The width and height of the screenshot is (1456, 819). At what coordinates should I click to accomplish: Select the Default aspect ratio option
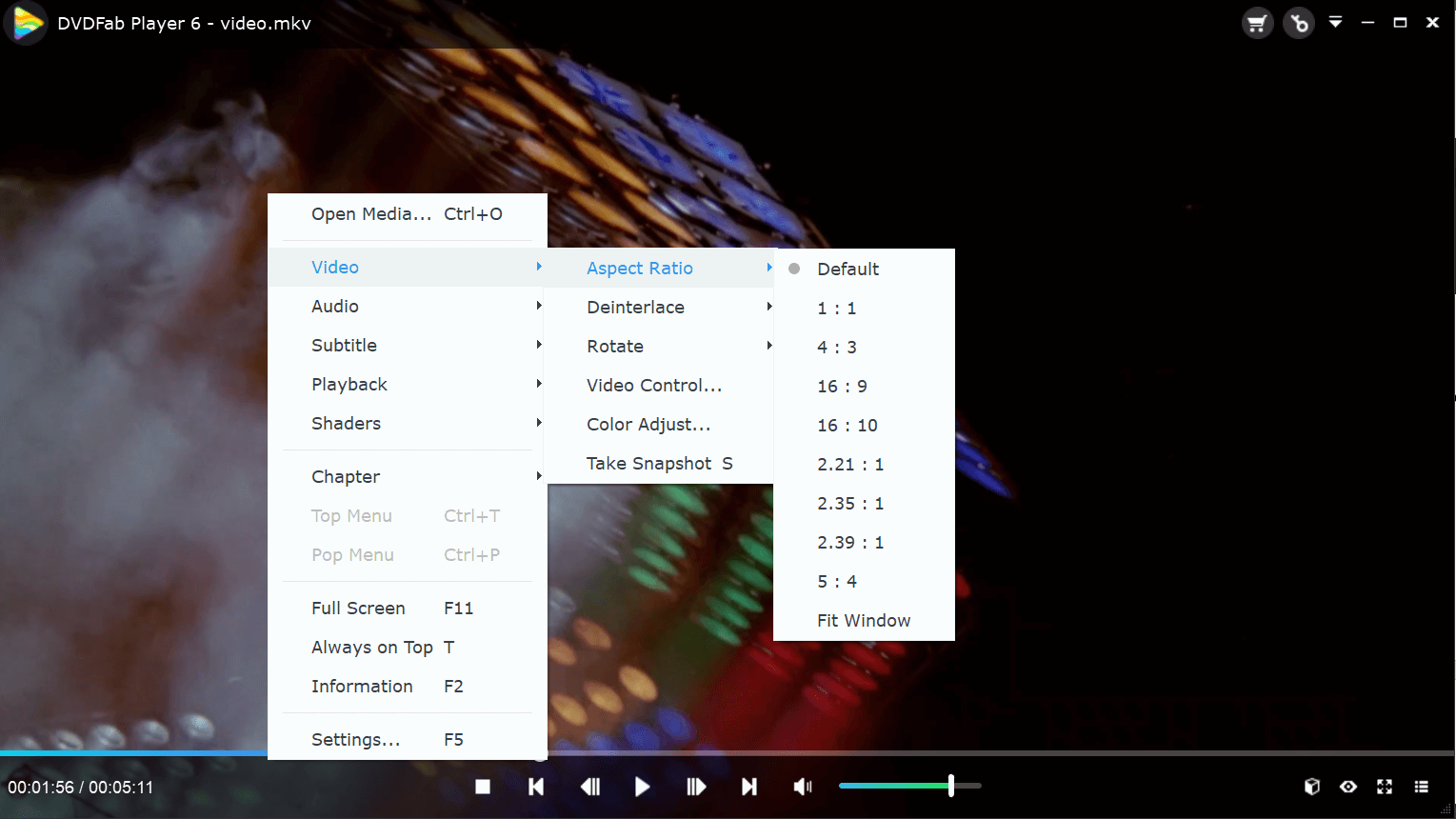tap(848, 270)
